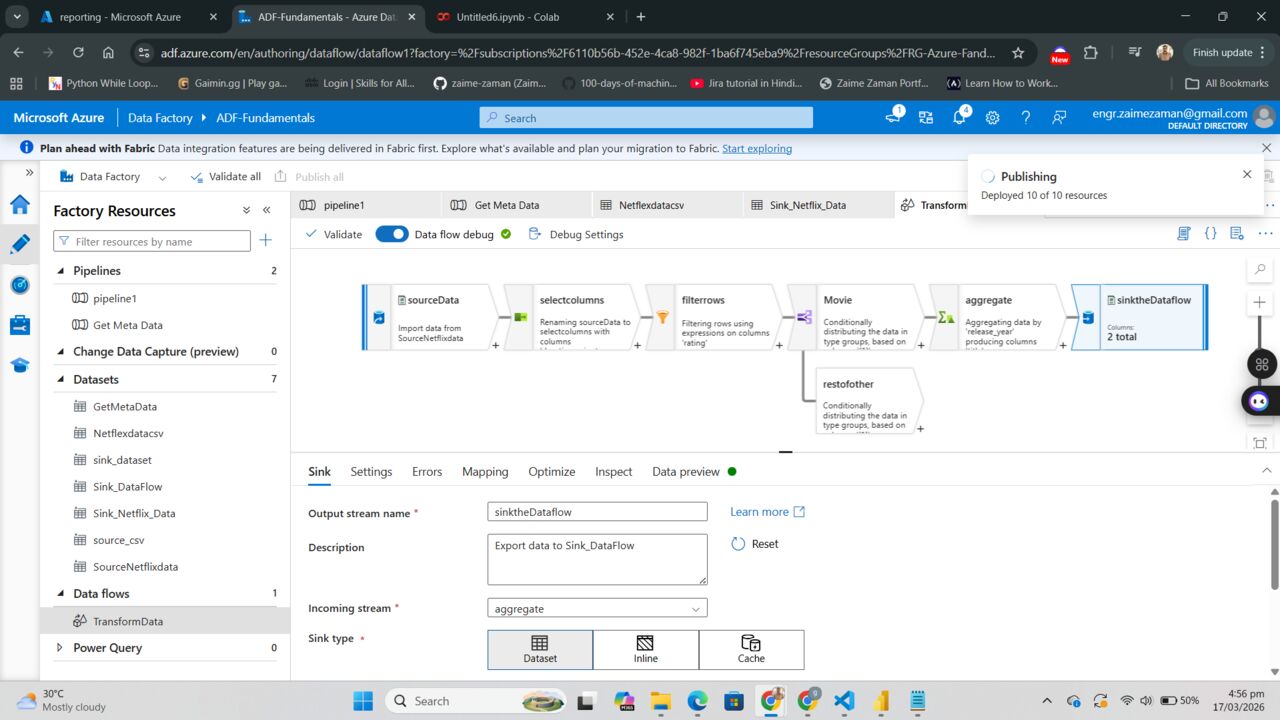Open the Home hub in left rail
Image resolution: width=1280 pixels, height=720 pixels.
(19, 205)
